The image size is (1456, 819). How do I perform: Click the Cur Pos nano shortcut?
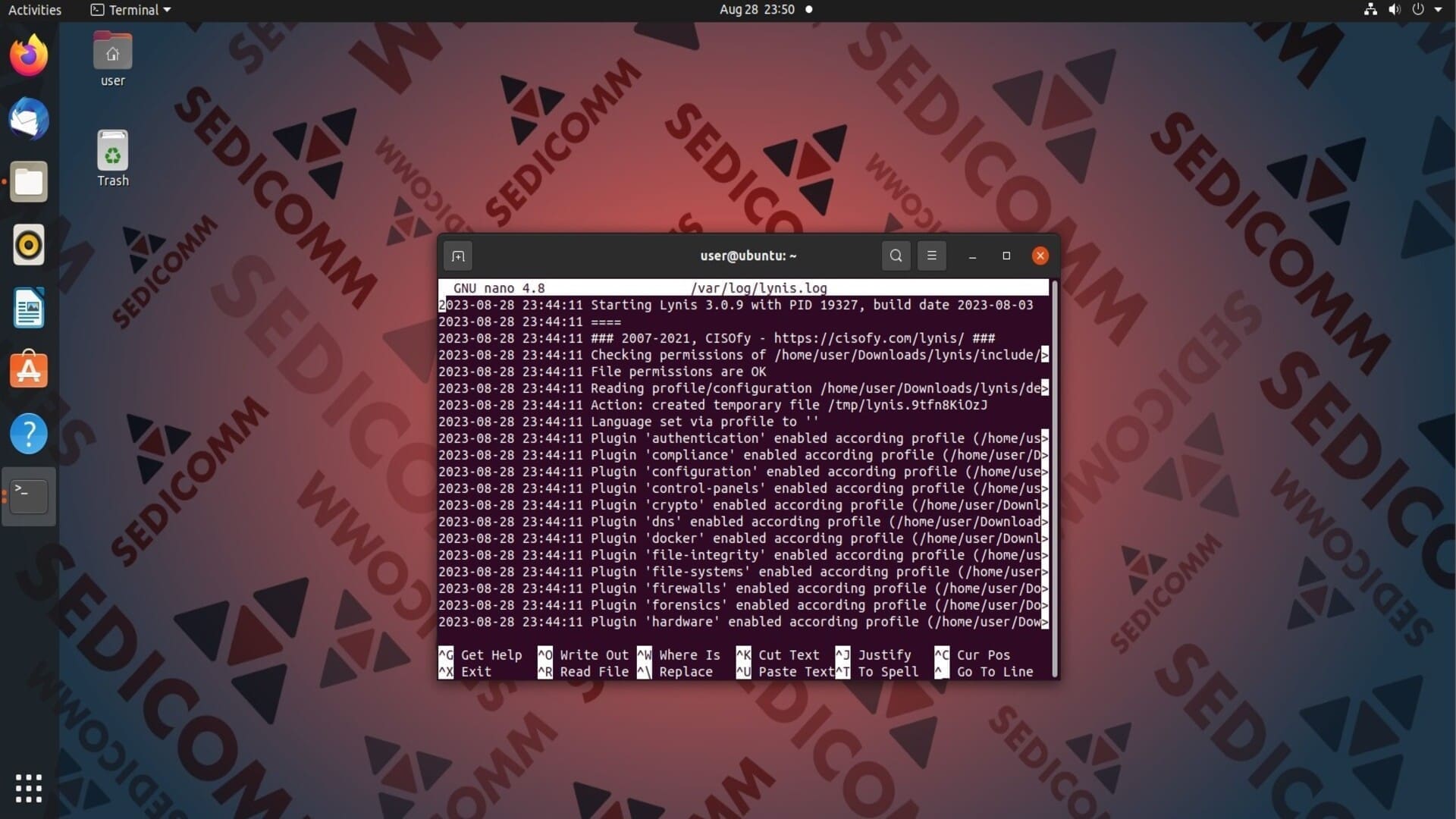(973, 655)
